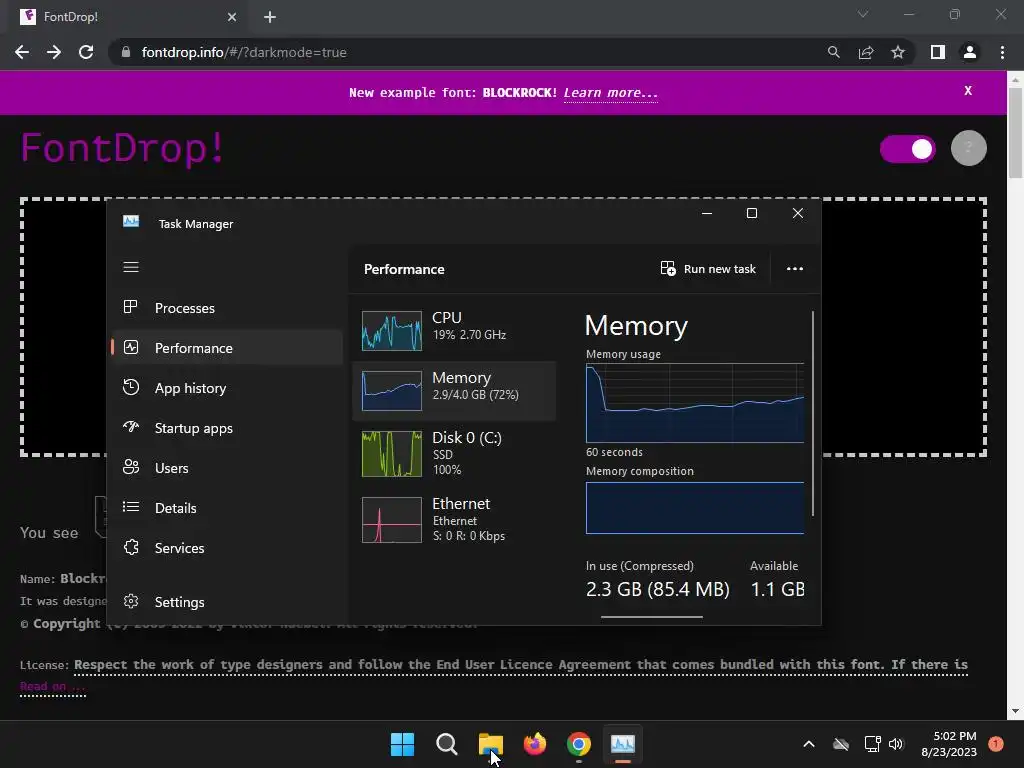Click the Task Manager vertical scrollbar
The width and height of the screenshot is (1024, 768).
click(813, 413)
